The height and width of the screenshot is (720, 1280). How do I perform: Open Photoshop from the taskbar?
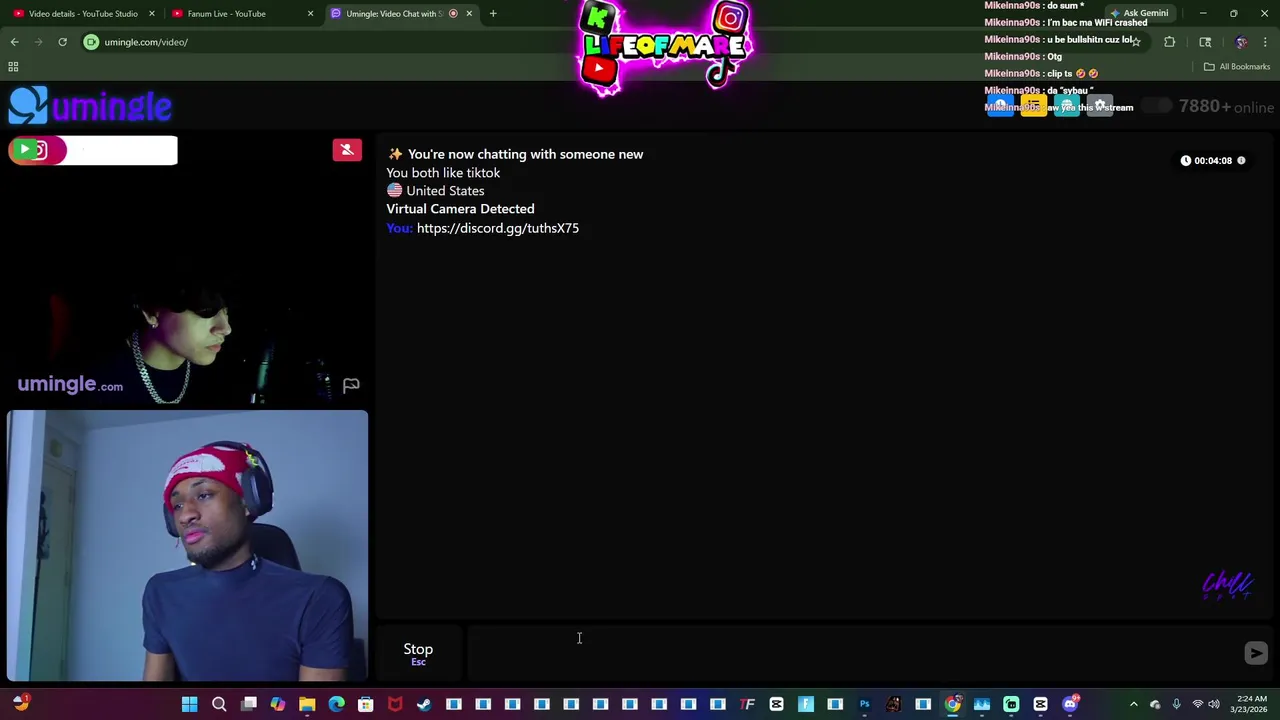coord(864,705)
